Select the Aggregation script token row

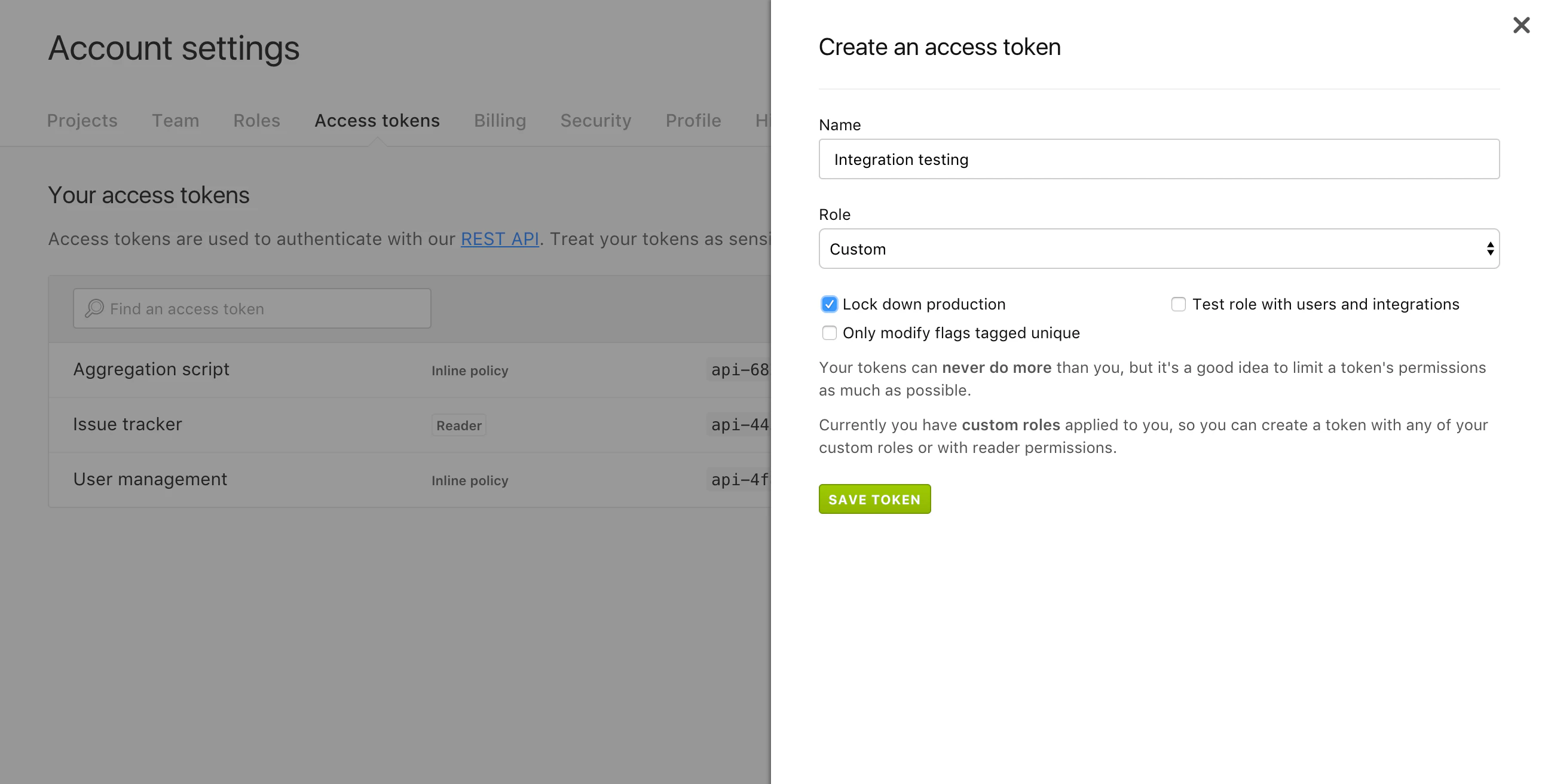click(x=151, y=369)
